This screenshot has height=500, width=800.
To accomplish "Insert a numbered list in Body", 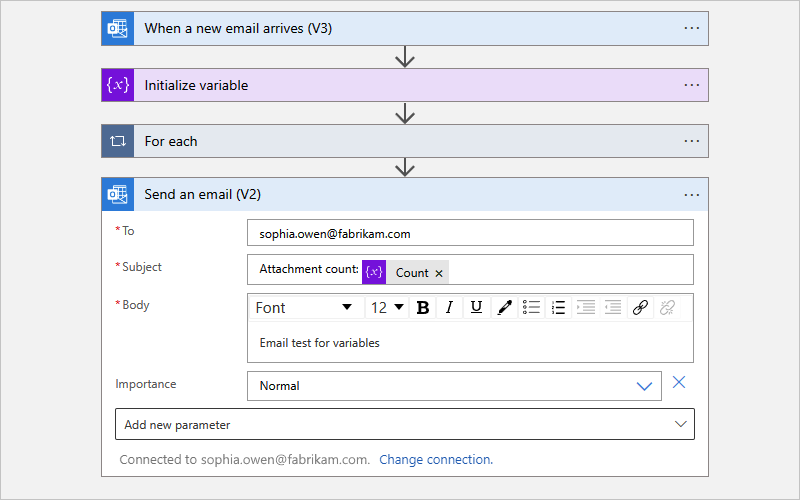I will point(559,308).
